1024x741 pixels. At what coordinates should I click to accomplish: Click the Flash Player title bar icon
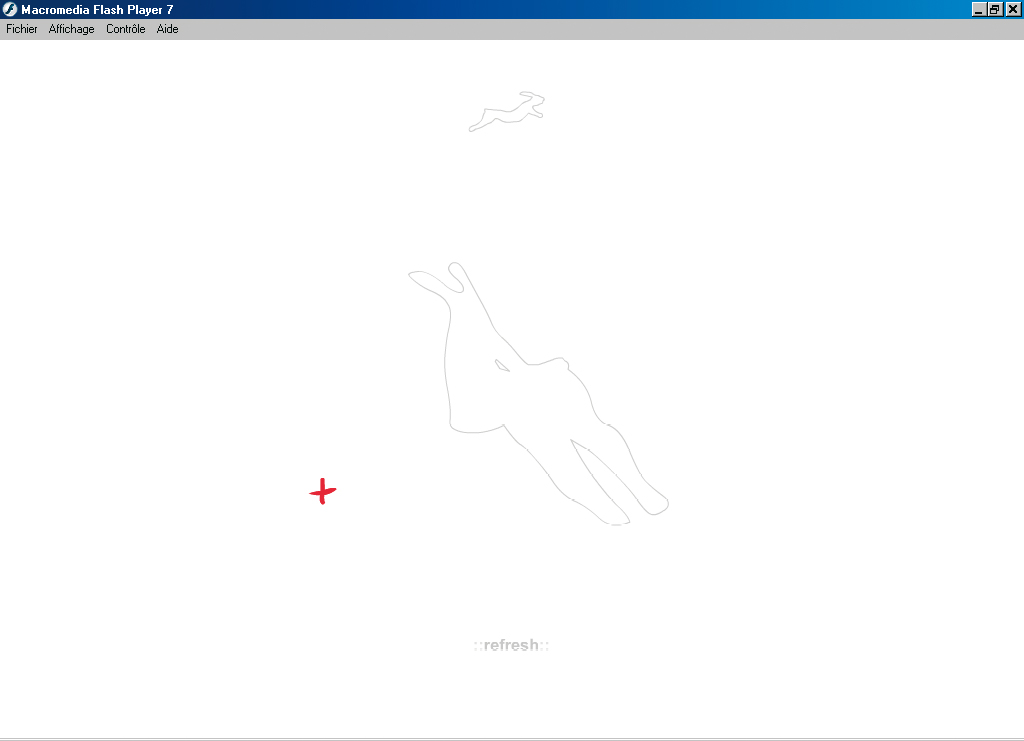pos(10,9)
